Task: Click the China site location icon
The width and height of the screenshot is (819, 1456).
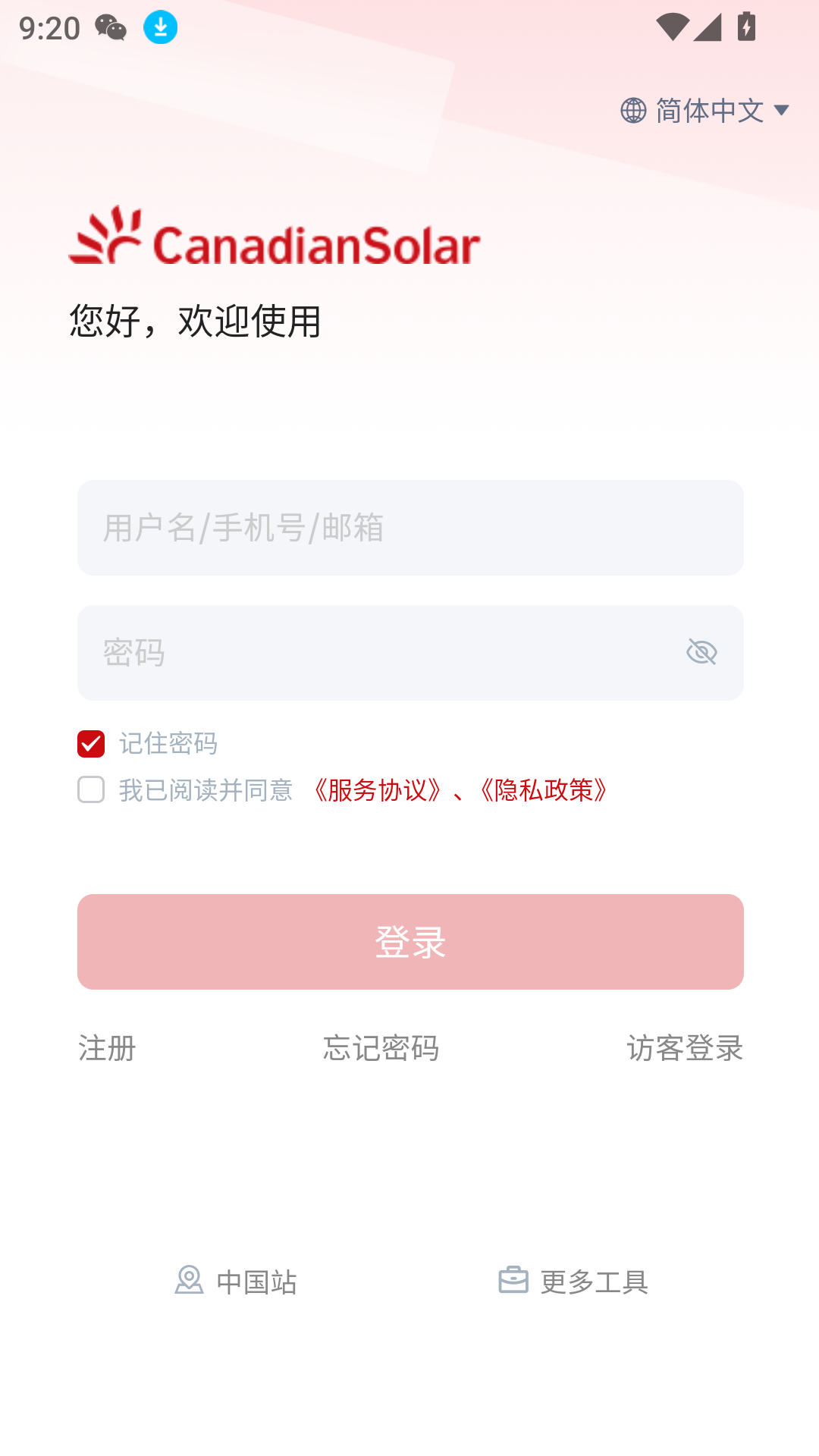Action: click(x=189, y=1280)
